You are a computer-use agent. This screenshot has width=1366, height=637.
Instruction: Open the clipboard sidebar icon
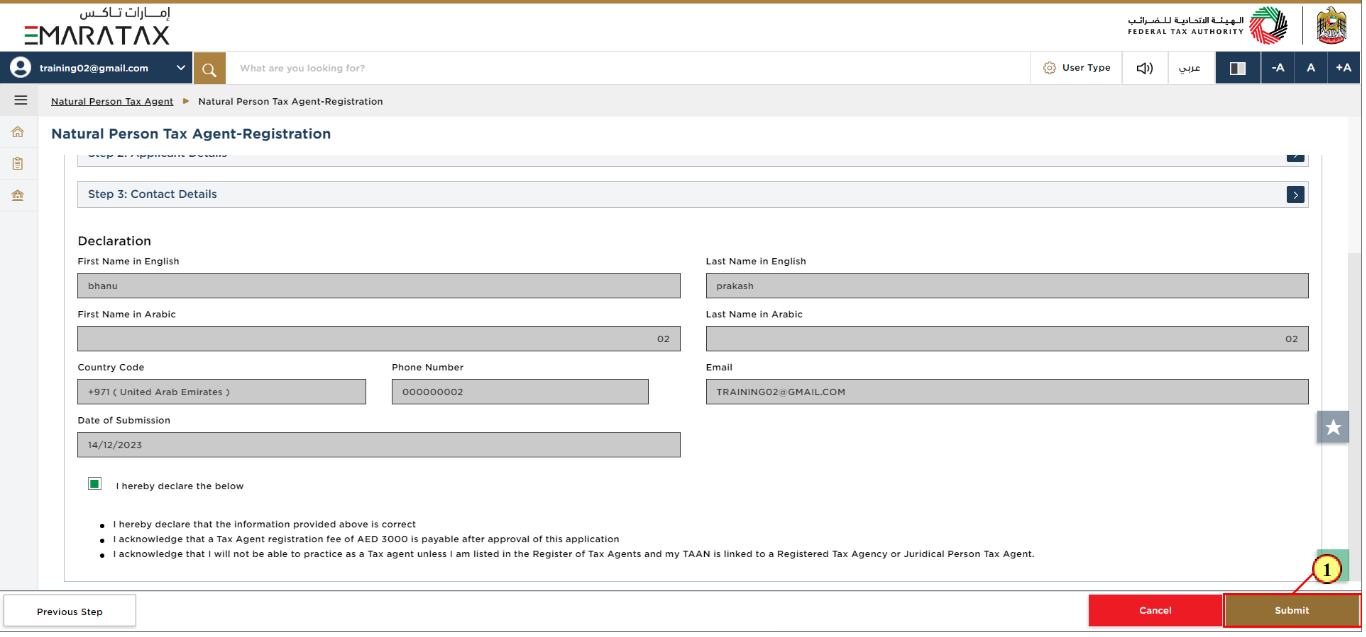17,163
